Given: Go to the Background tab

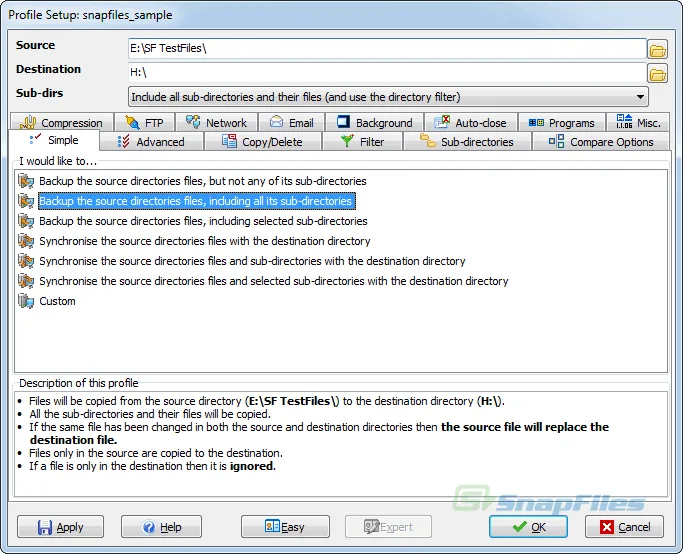Looking at the screenshot, I should point(375,123).
